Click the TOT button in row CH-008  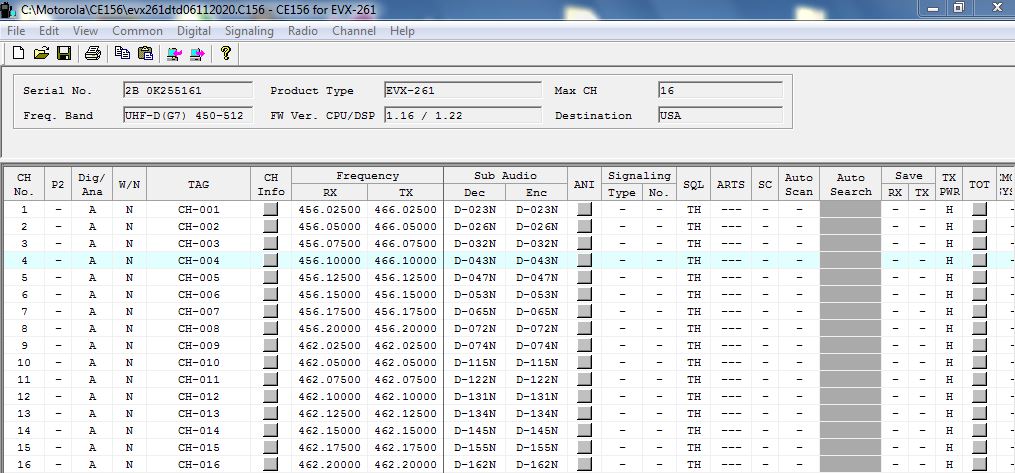(x=979, y=328)
